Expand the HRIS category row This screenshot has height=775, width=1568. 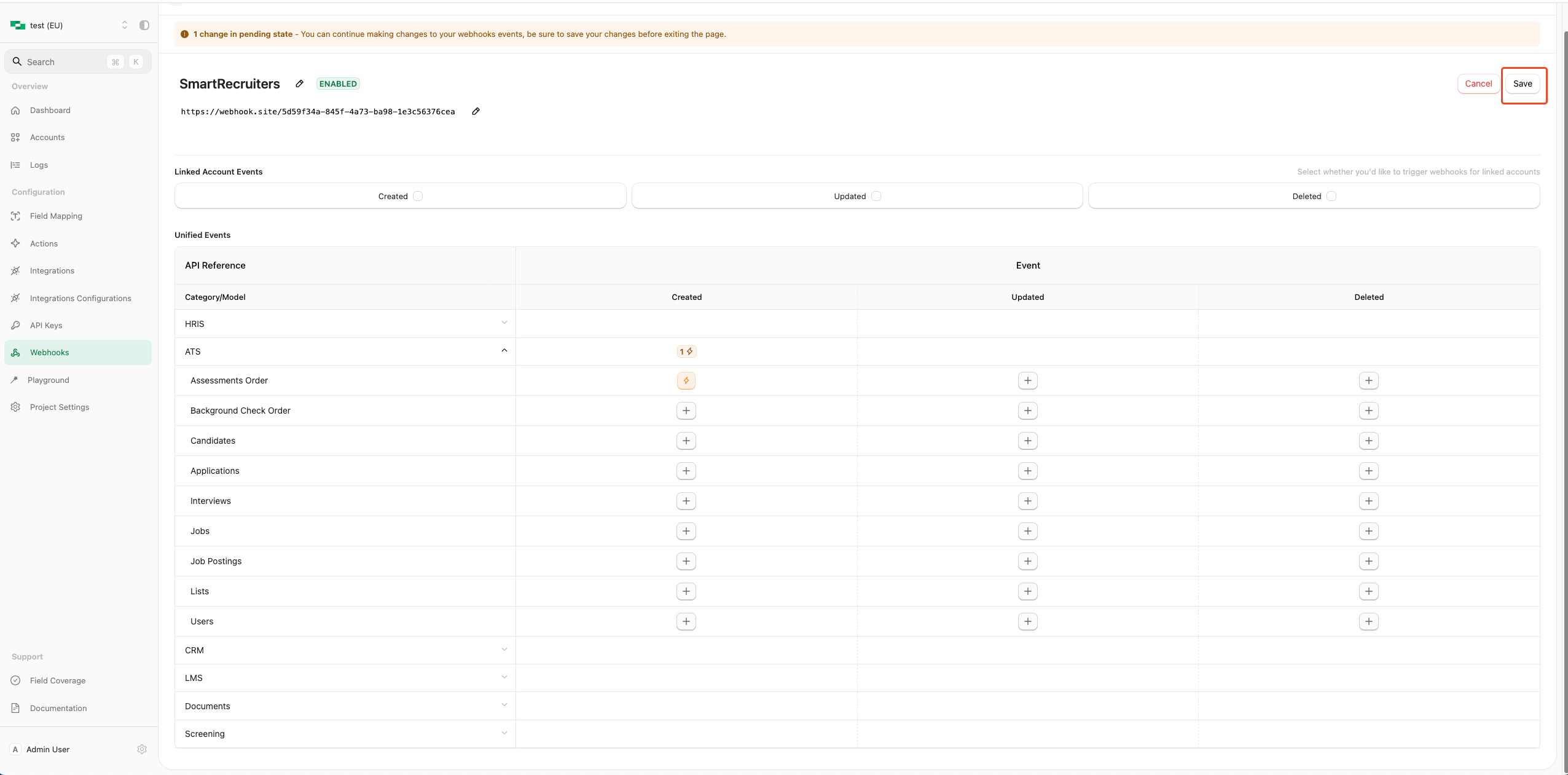504,323
